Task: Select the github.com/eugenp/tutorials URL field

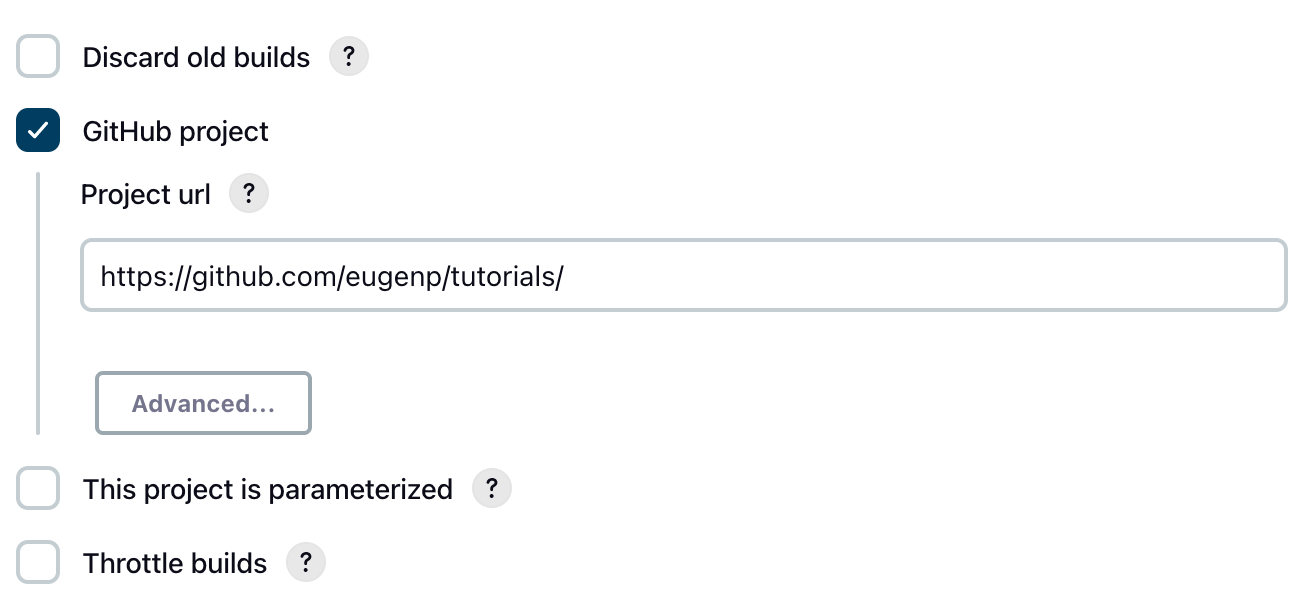Action: [683, 274]
